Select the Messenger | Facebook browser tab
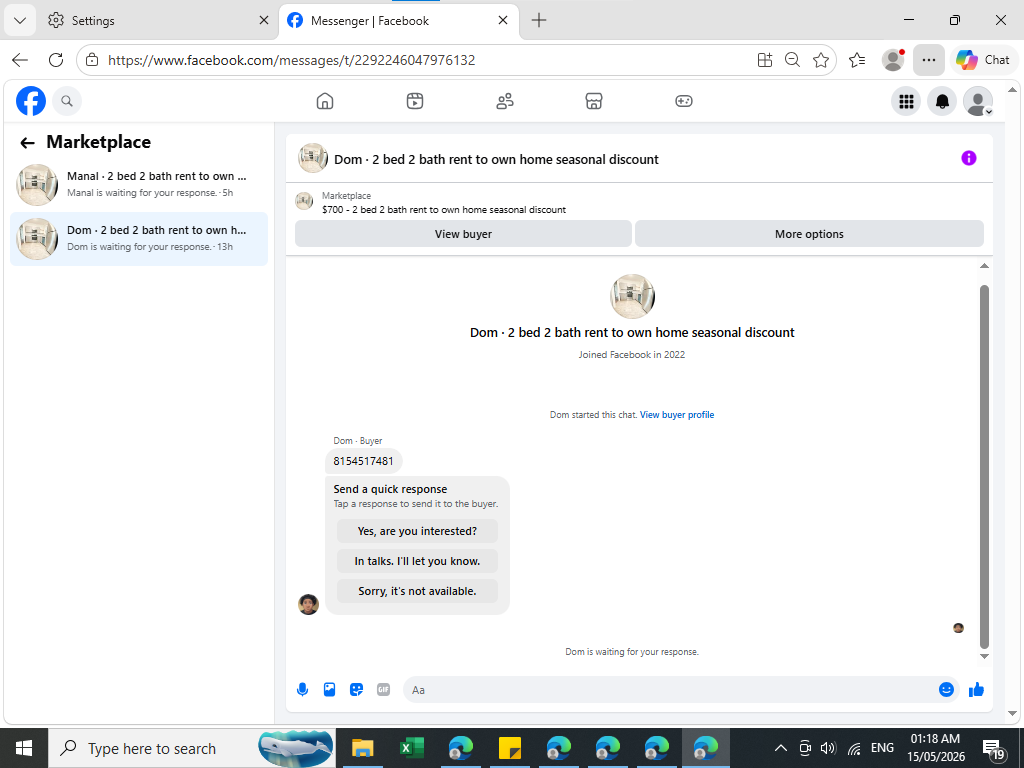Image resolution: width=1024 pixels, height=768 pixels. click(x=398, y=20)
